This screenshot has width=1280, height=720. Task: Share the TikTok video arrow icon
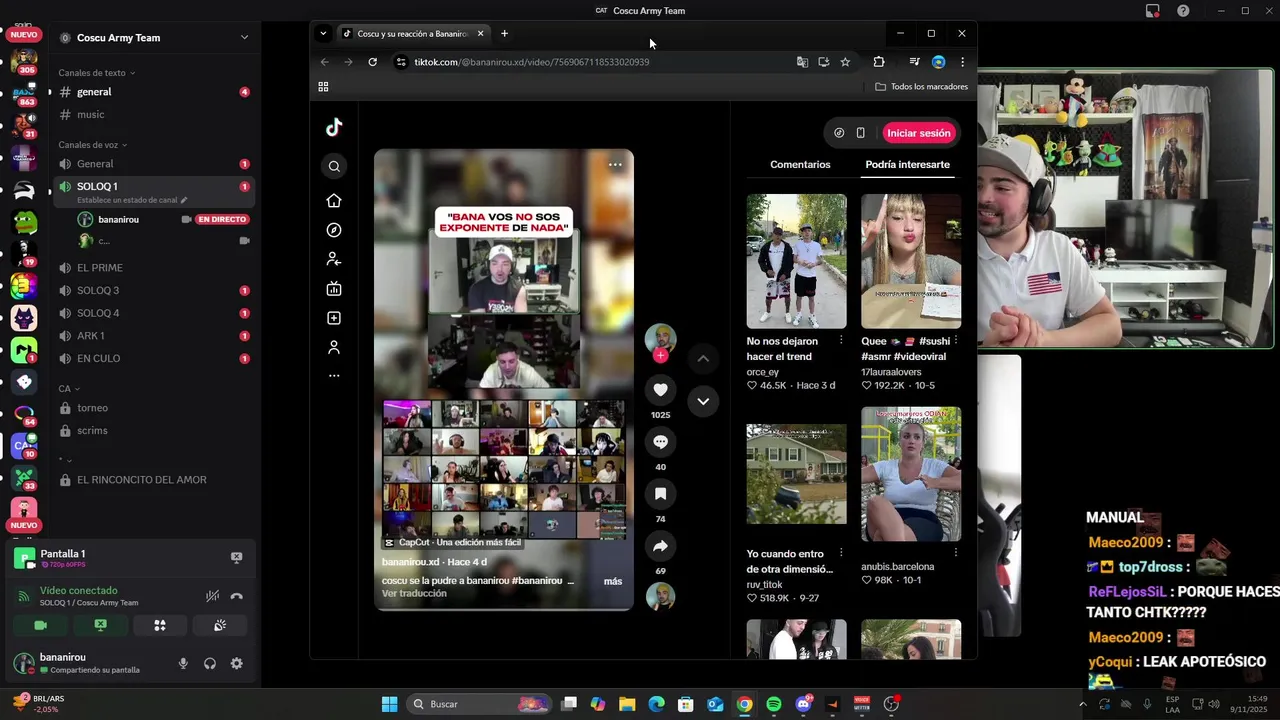tap(660, 546)
